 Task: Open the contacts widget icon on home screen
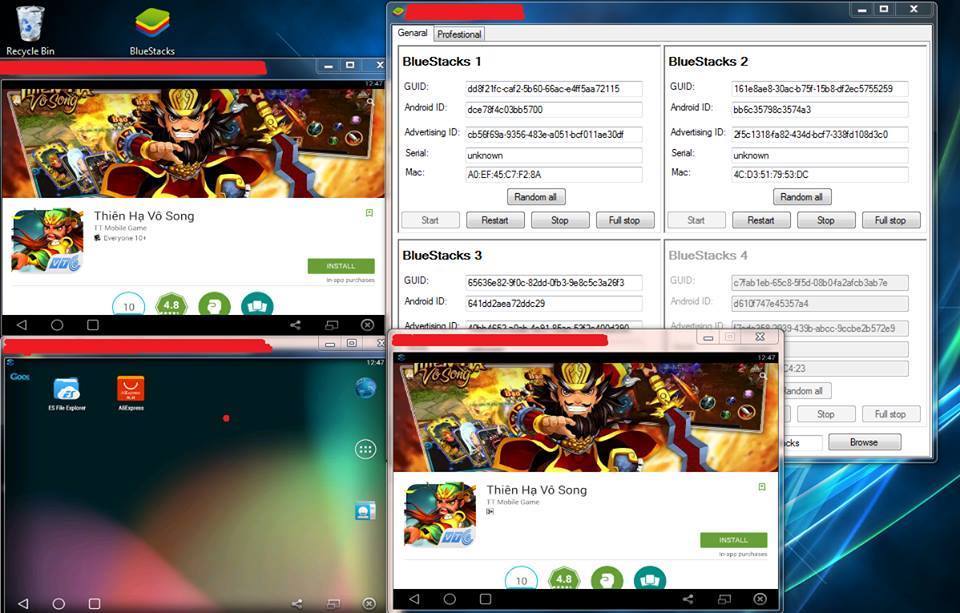[365, 510]
